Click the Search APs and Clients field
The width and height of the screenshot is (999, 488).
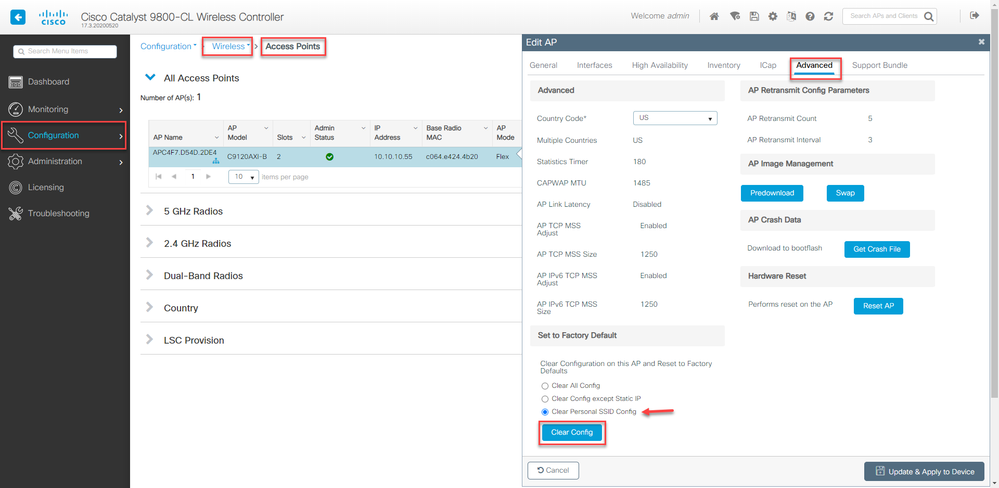[x=889, y=17]
